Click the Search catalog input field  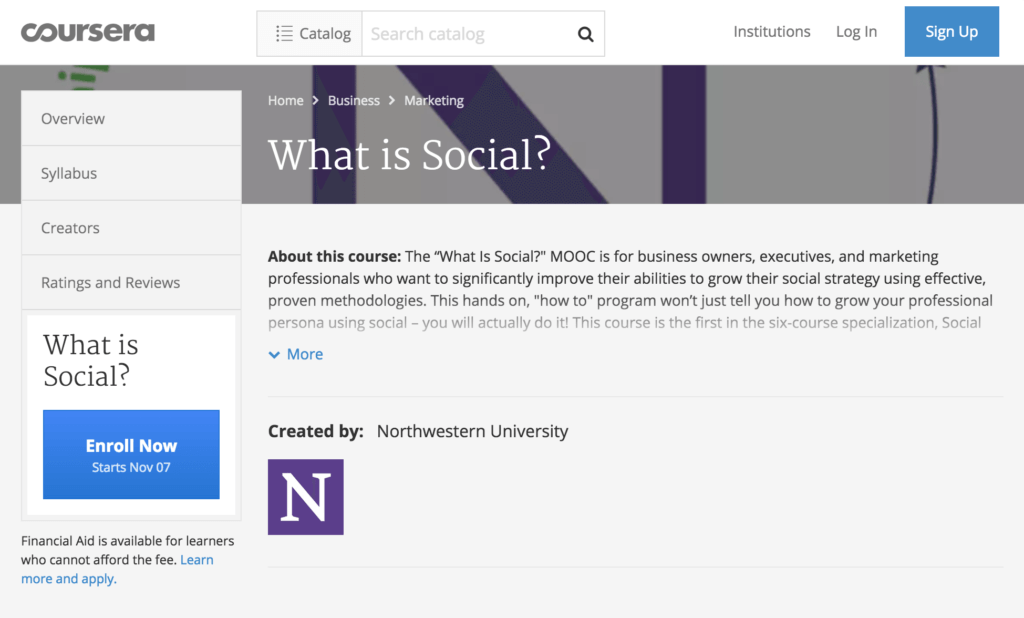(465, 34)
